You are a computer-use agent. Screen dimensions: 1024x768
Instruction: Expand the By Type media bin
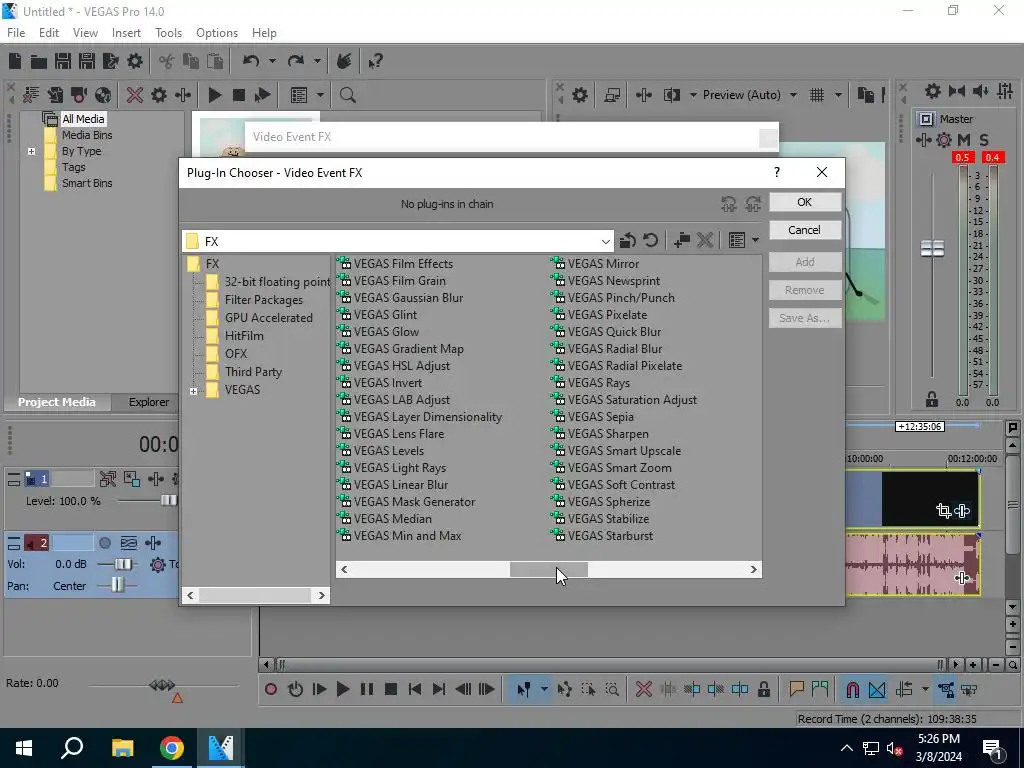coord(31,152)
